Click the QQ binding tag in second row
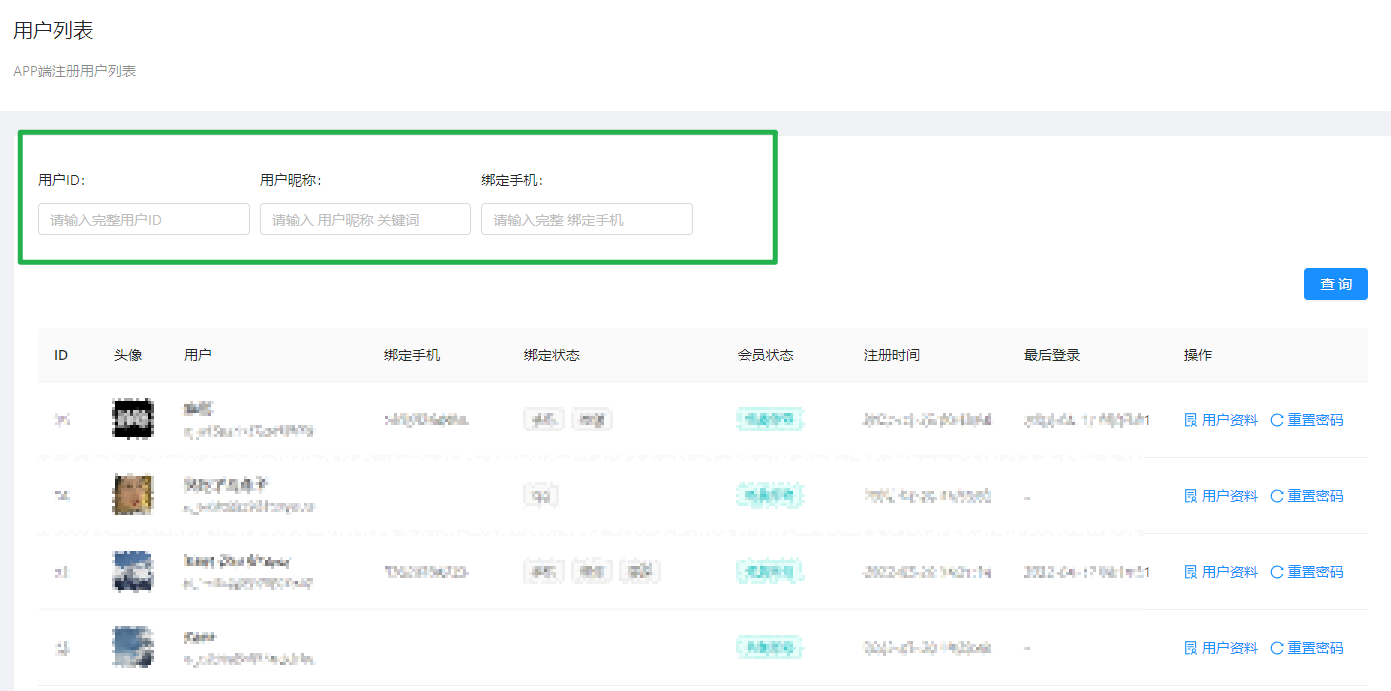 (541, 495)
